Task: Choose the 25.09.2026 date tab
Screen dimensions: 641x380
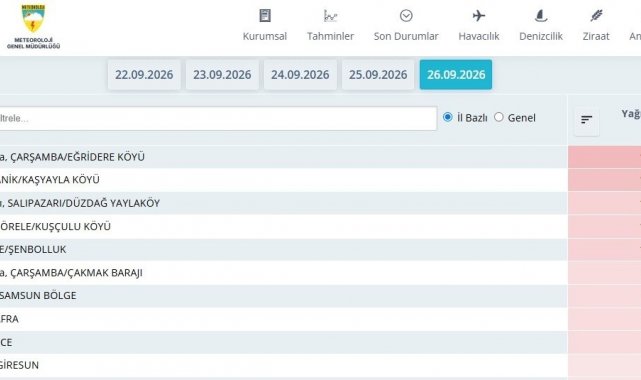Action: tap(378, 75)
